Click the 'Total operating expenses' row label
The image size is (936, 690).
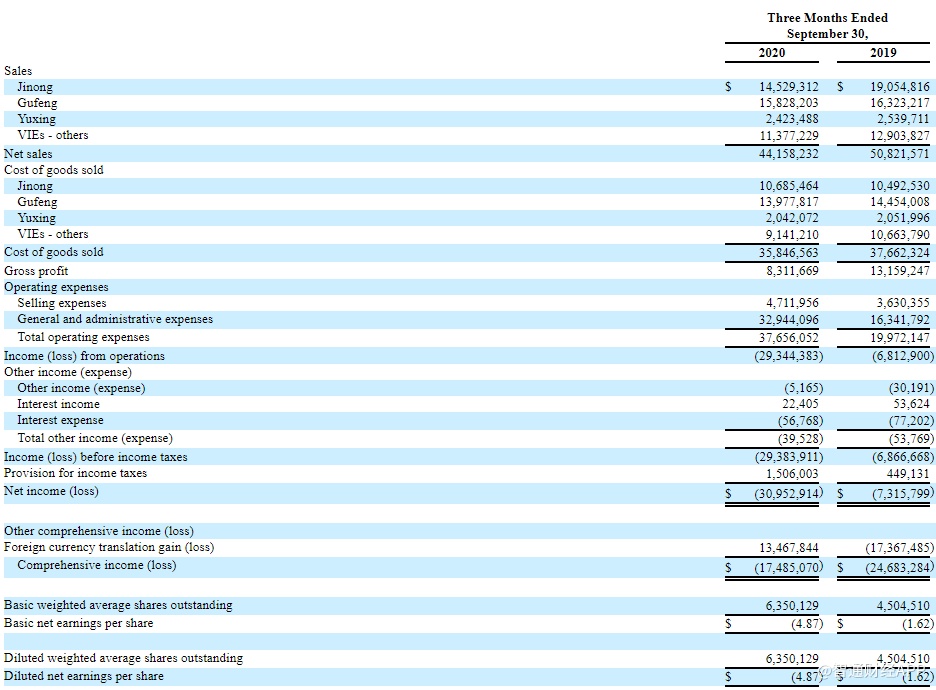coord(83,337)
